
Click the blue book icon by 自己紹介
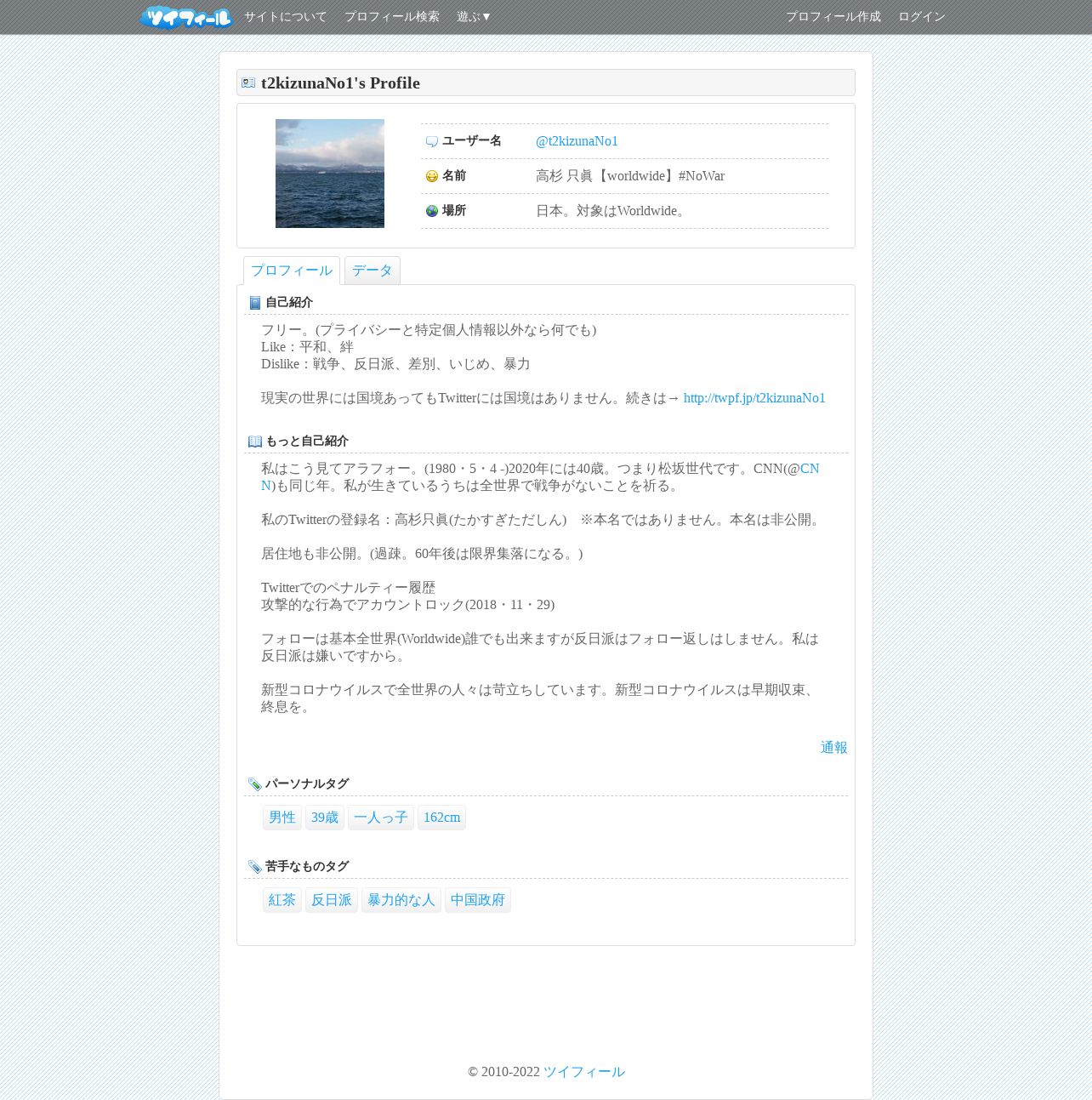255,303
